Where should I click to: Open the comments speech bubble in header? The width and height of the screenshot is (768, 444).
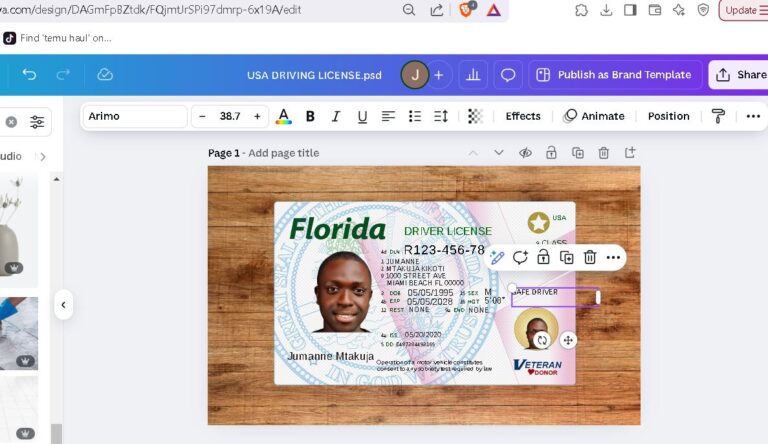tap(508, 74)
